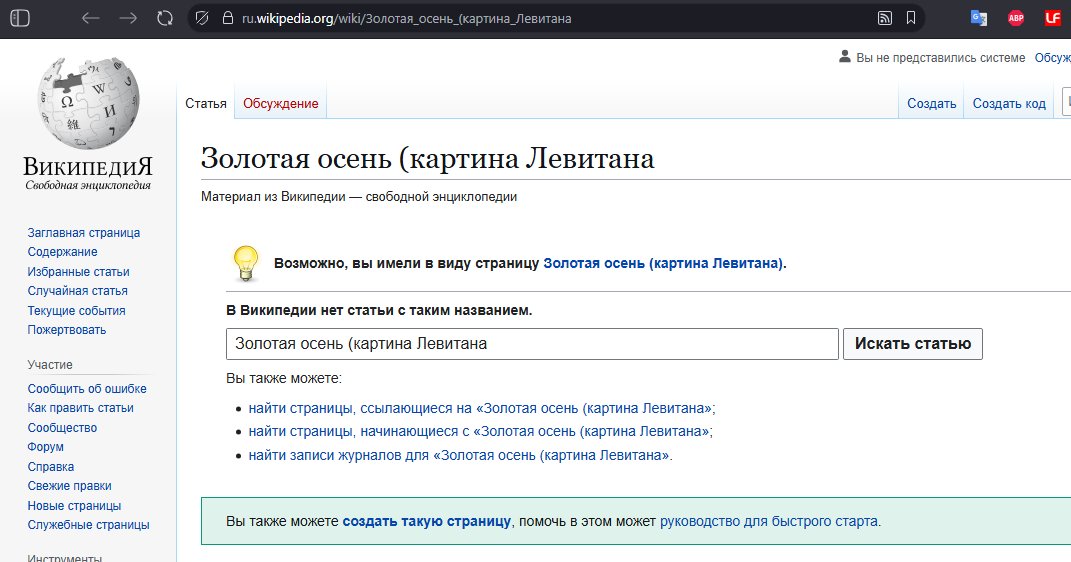Click the создать такую страницу link
This screenshot has height=562, width=1071.
427,521
